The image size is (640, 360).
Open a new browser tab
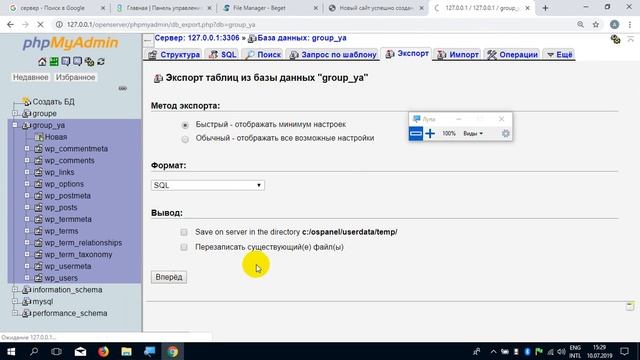pos(545,8)
